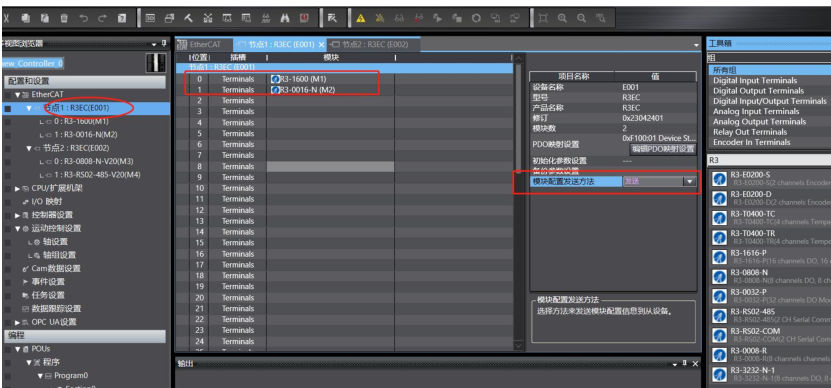Click the R3-0008-R module icon in toolbox
Screen dimensions: 831x388
point(719,355)
